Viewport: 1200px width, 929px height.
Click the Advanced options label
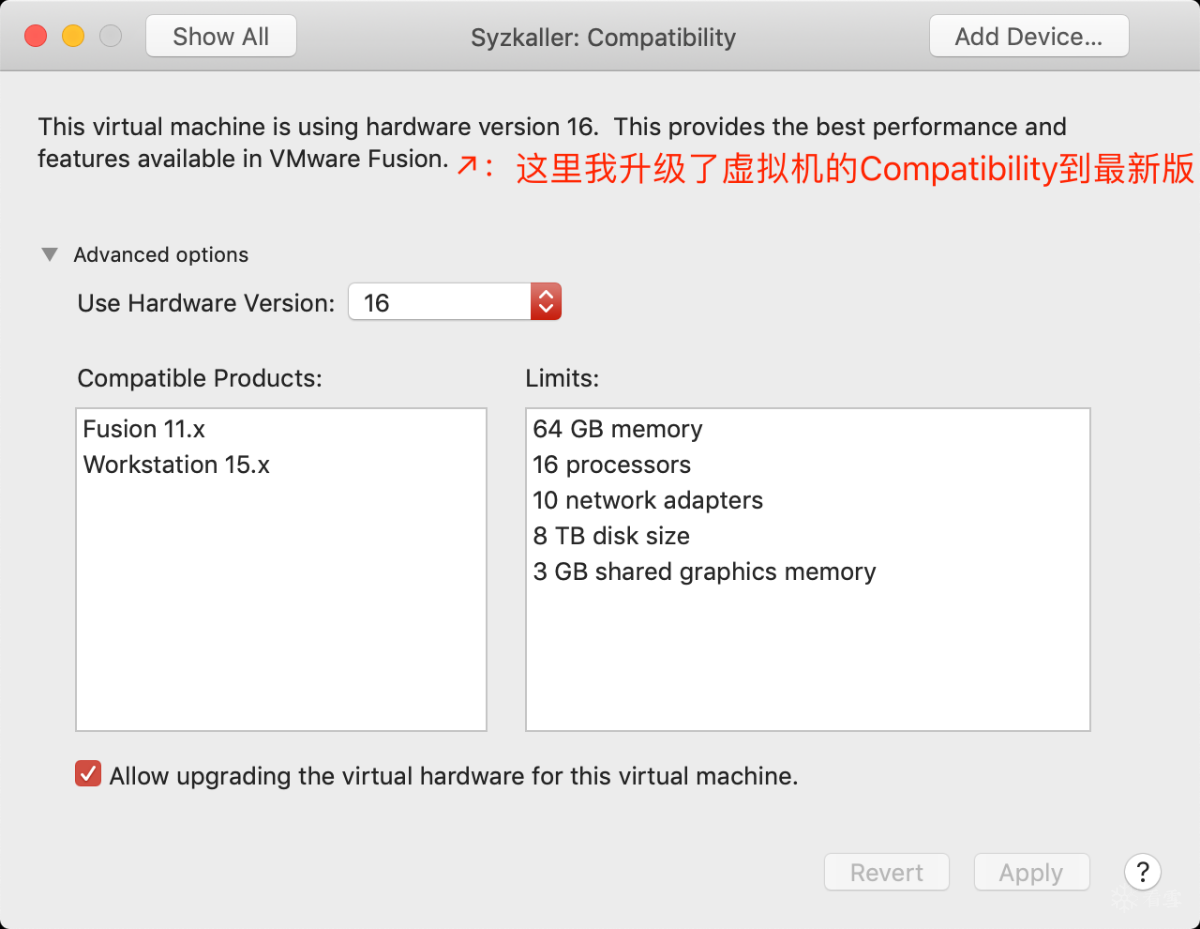(161, 255)
